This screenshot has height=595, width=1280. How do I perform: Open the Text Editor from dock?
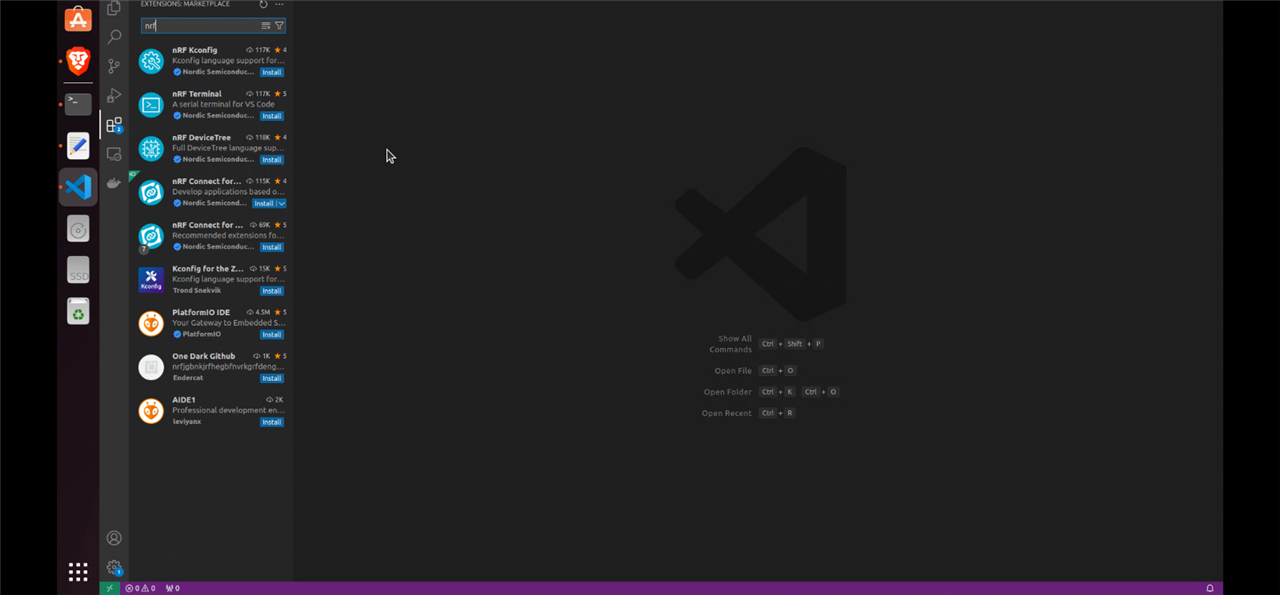click(x=78, y=146)
